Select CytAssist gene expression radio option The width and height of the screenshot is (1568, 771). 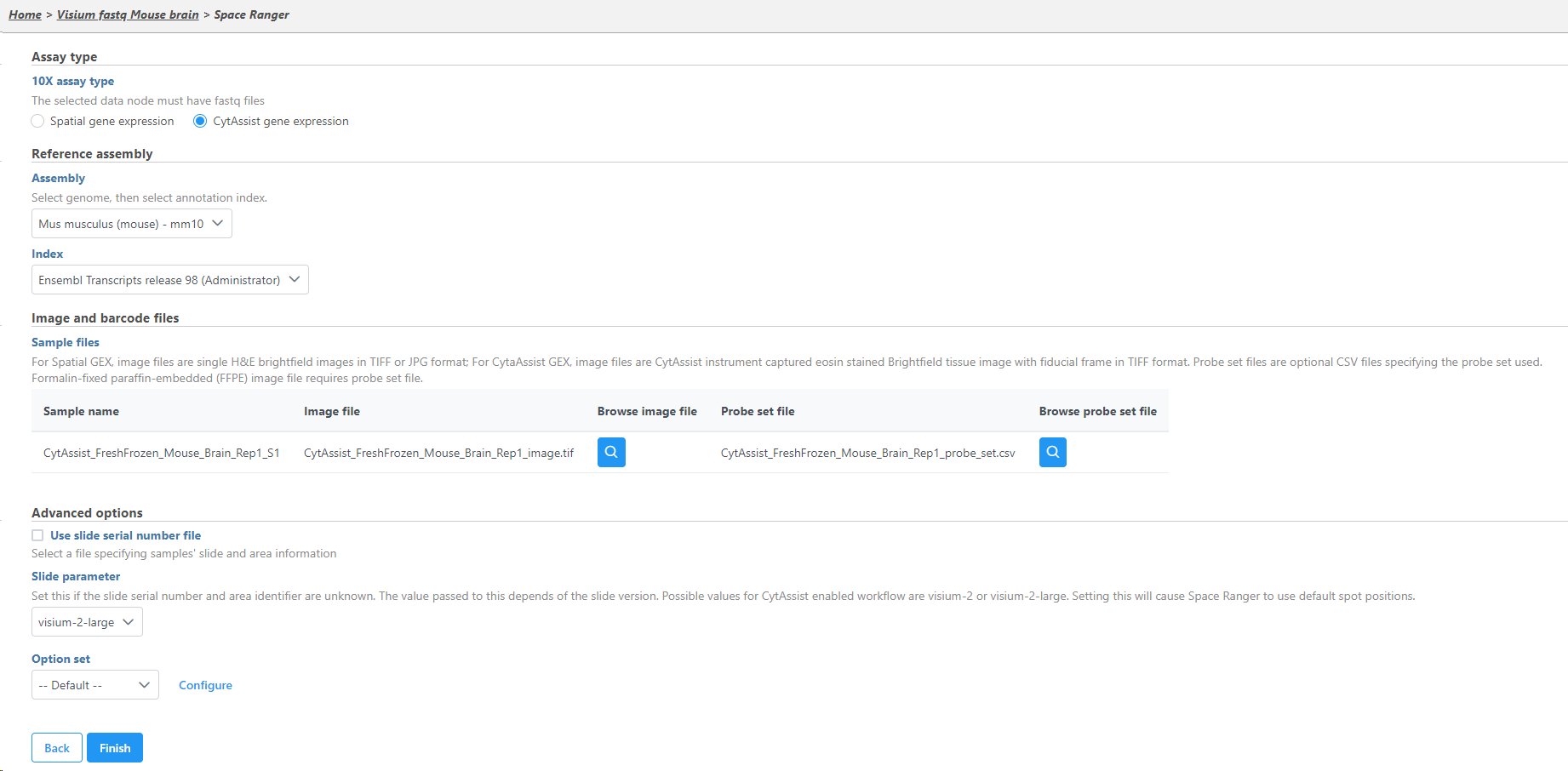200,121
